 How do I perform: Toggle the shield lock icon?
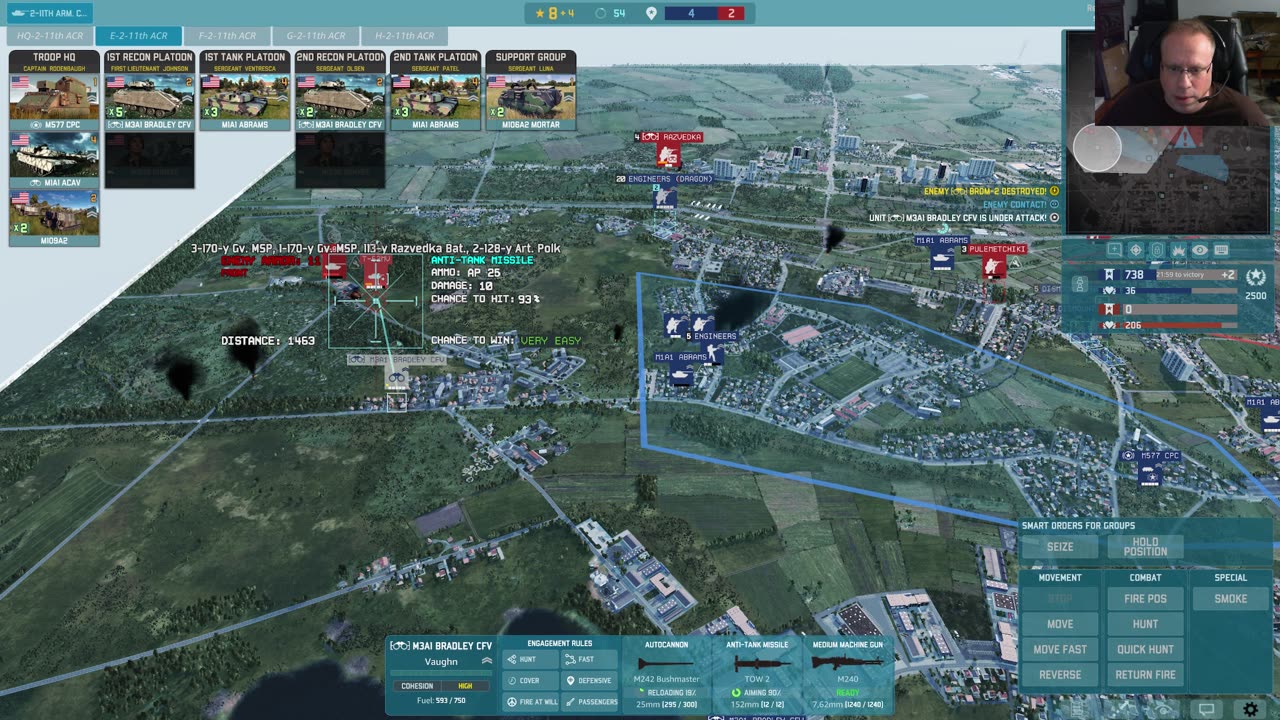tap(1157, 250)
